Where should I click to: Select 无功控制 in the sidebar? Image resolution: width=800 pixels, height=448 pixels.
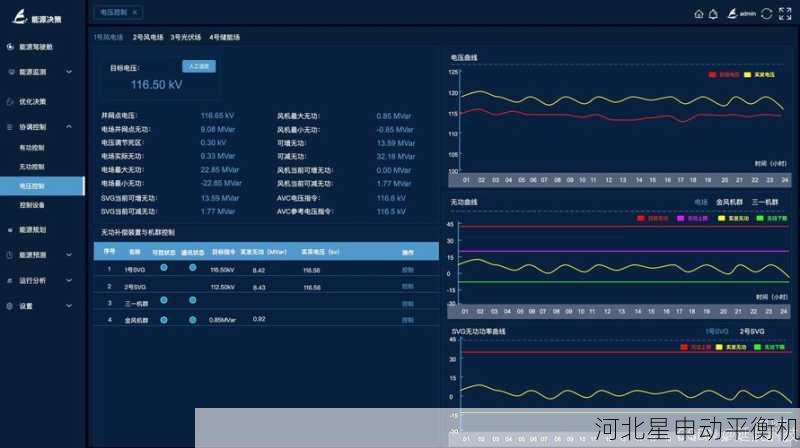32,167
